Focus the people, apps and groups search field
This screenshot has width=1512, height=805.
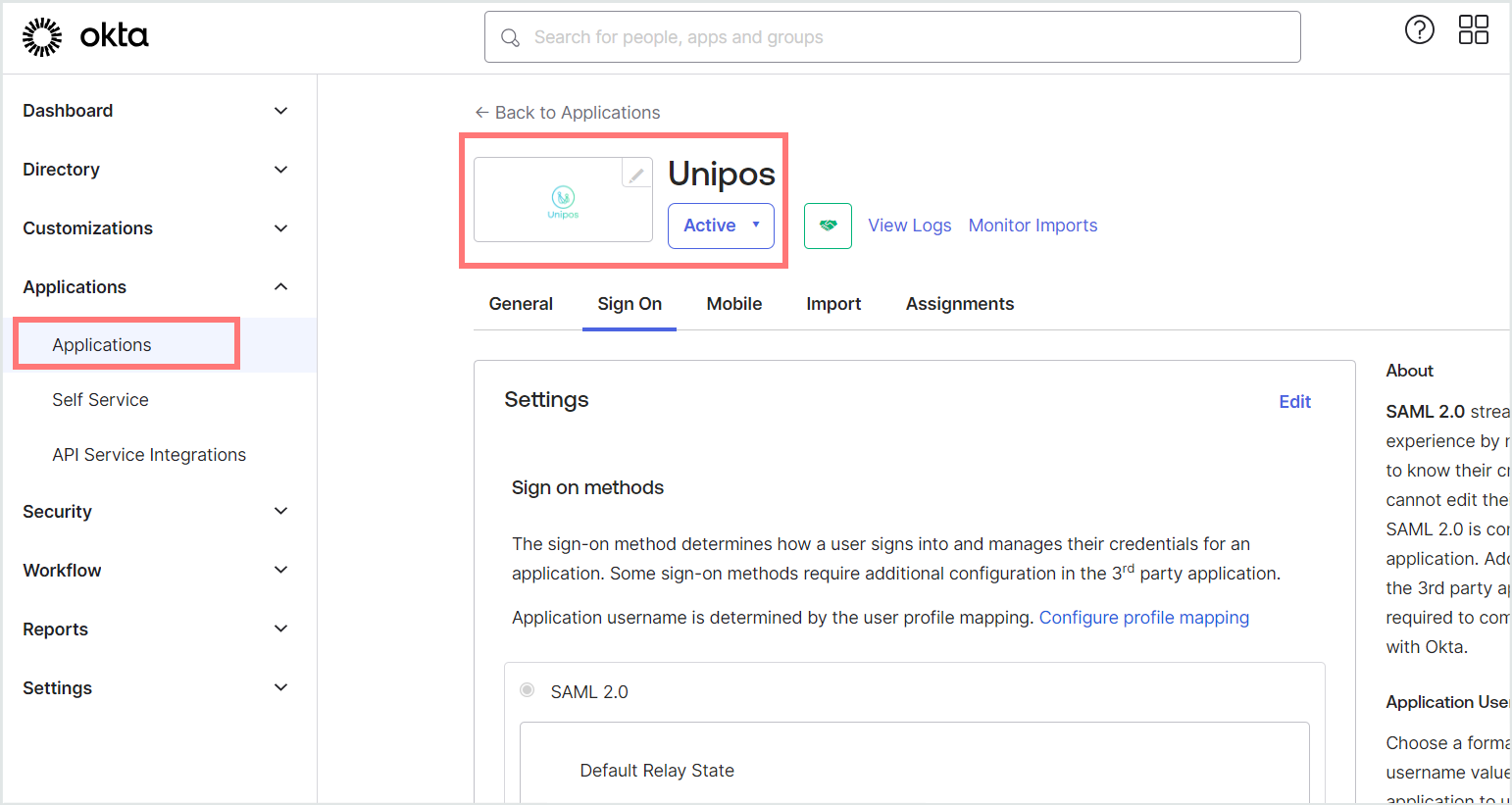(x=892, y=37)
